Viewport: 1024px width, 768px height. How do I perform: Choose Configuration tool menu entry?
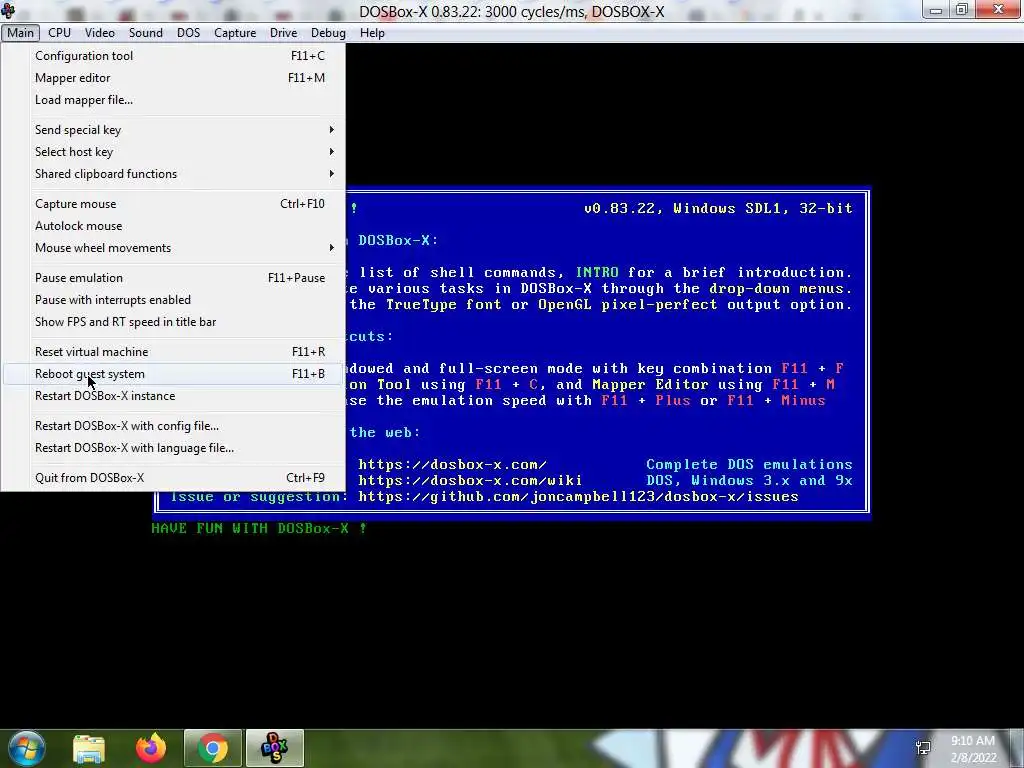click(x=173, y=56)
